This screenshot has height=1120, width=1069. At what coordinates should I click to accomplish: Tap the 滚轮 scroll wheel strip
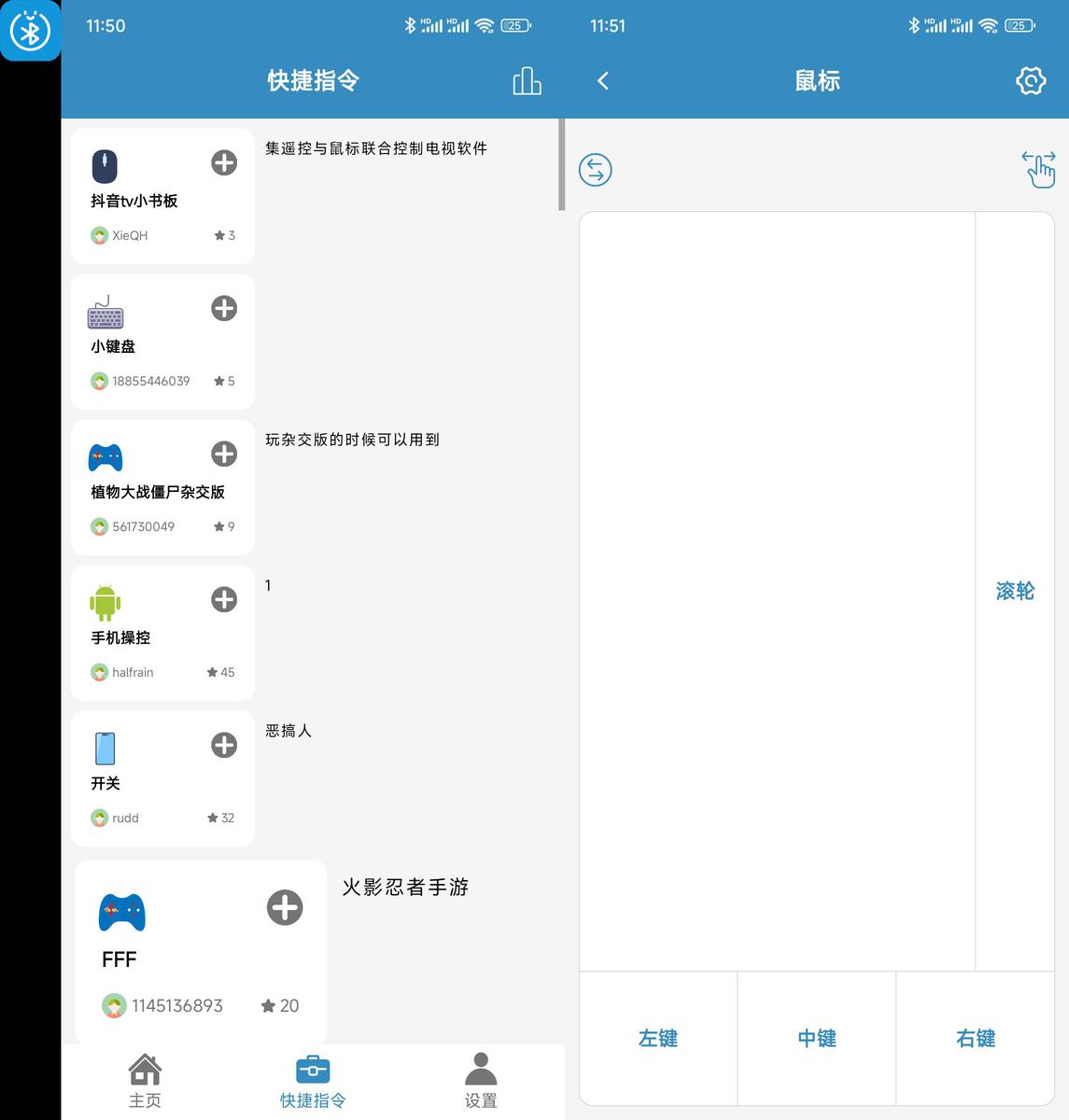coord(1015,591)
